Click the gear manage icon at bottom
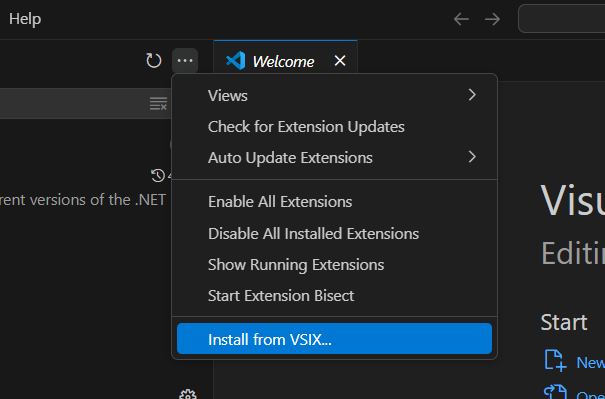605x399 pixels. [x=188, y=394]
